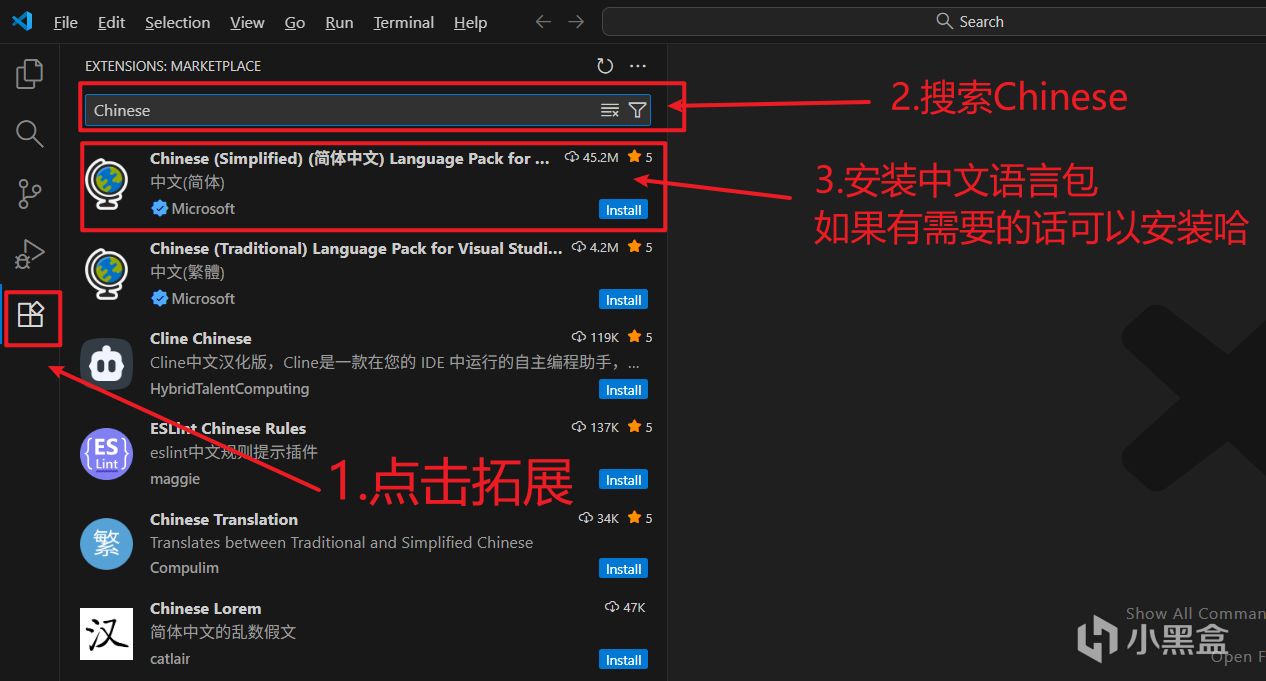Image resolution: width=1266 pixels, height=681 pixels.
Task: Open the Search view in activity bar
Action: [30, 133]
